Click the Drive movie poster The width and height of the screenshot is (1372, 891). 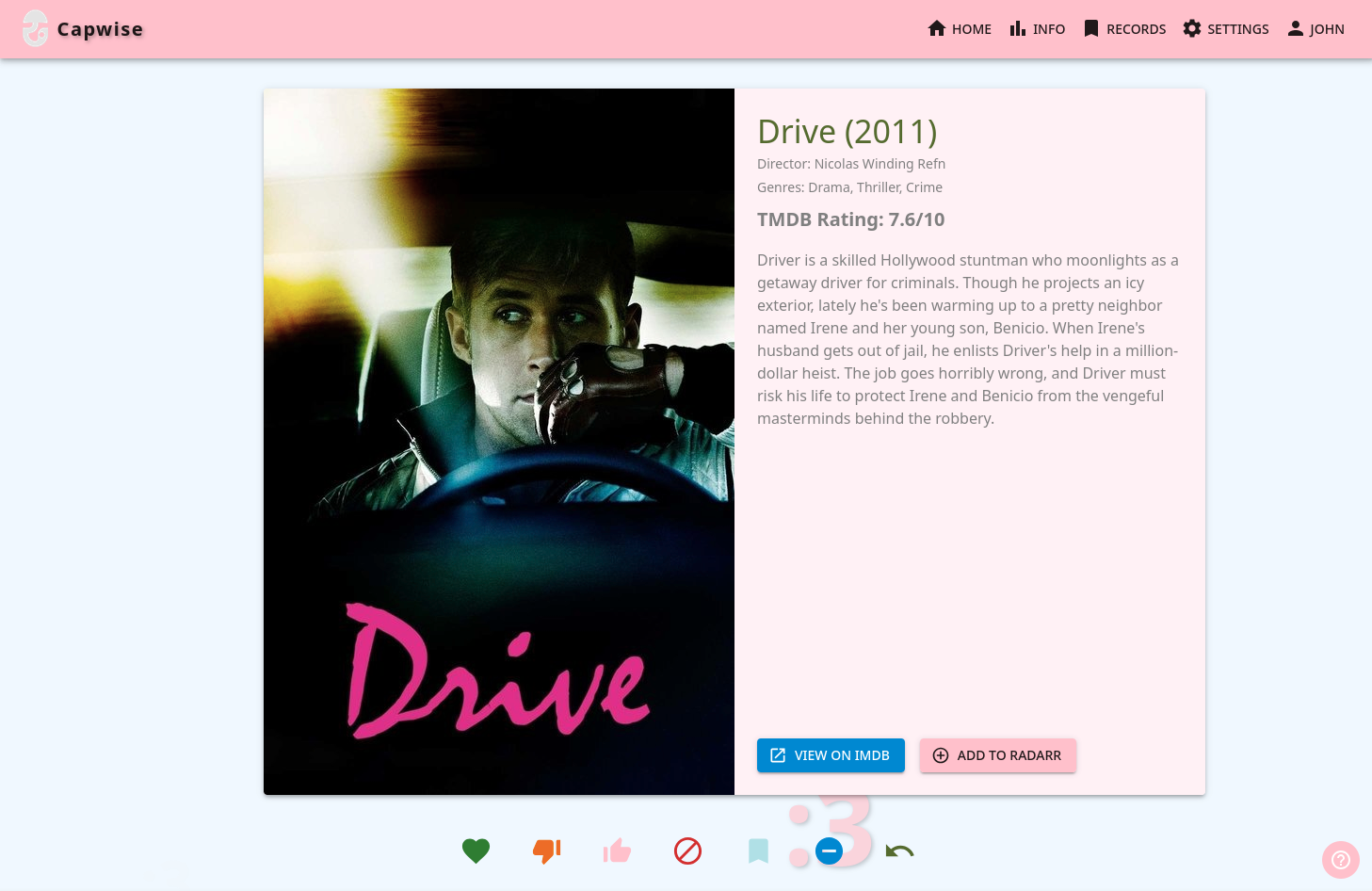(x=499, y=442)
